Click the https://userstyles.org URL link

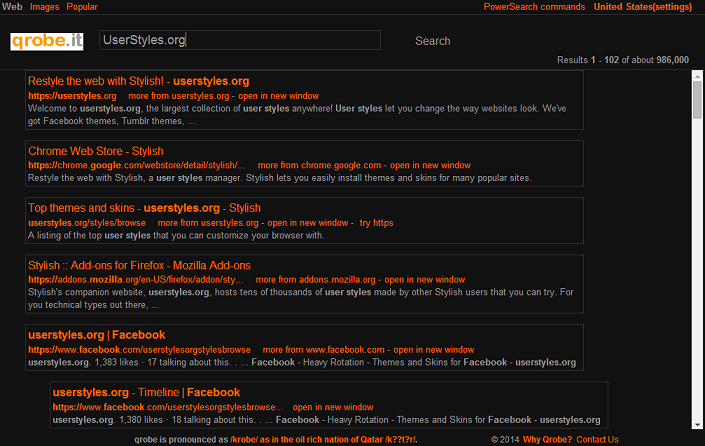(72, 96)
